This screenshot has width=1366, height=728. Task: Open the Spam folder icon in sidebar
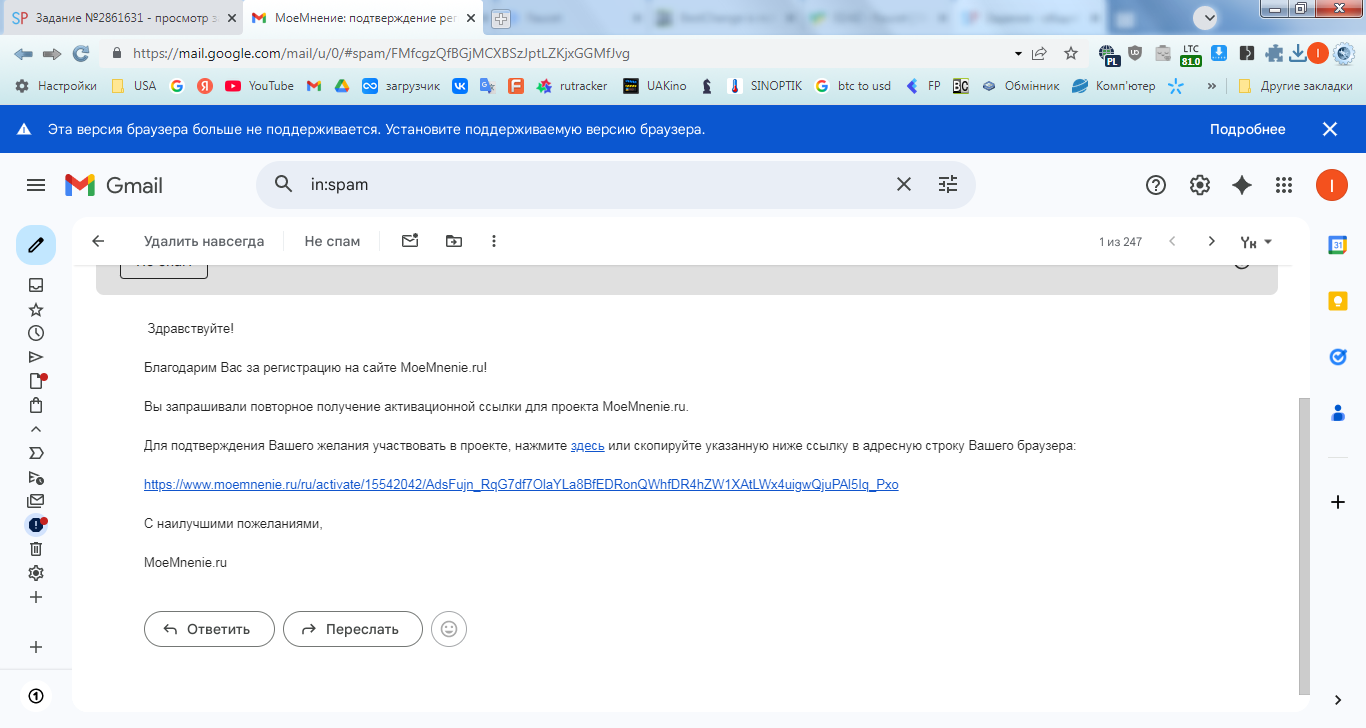click(x=36, y=525)
